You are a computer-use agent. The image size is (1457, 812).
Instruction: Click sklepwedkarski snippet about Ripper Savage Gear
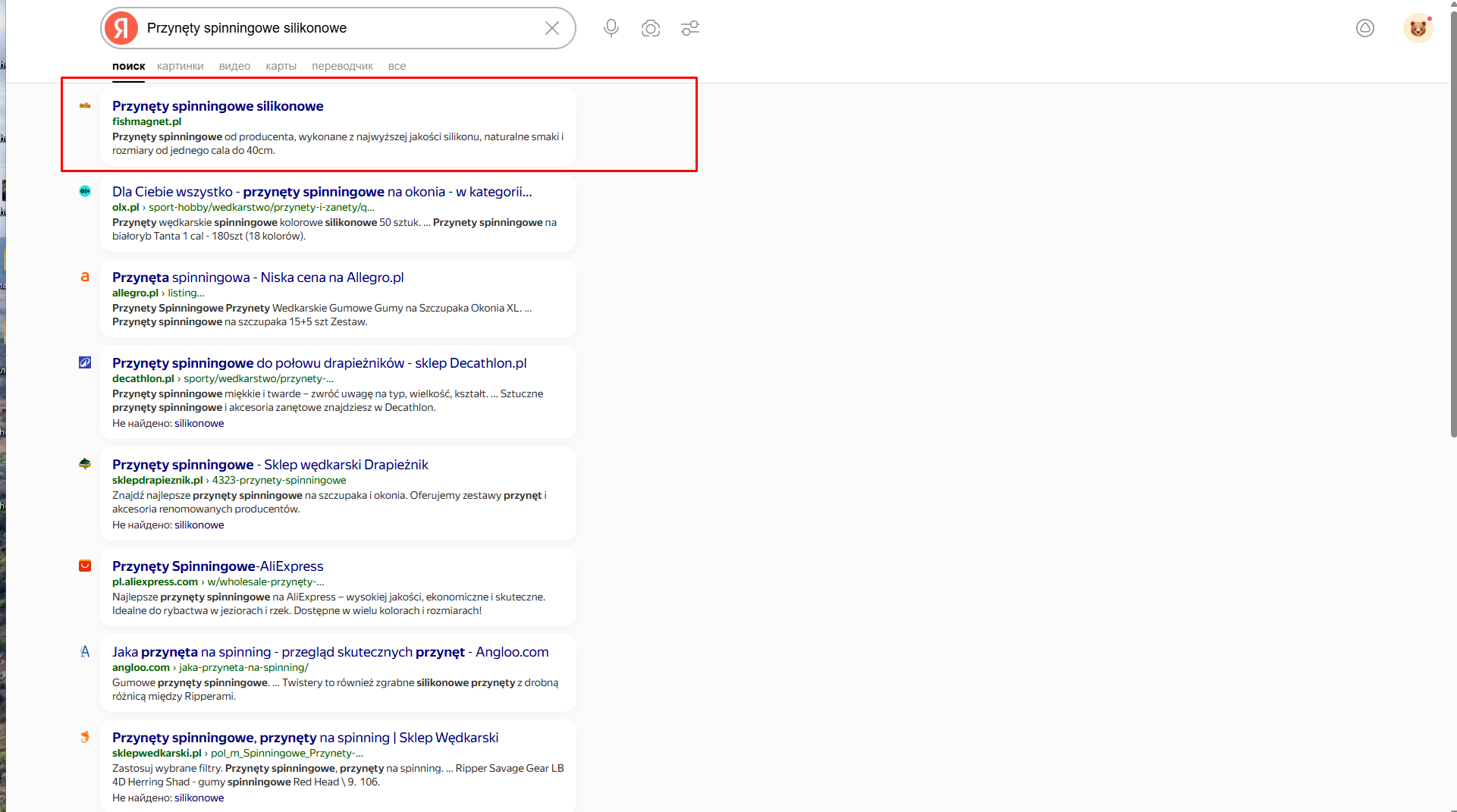coord(338,775)
